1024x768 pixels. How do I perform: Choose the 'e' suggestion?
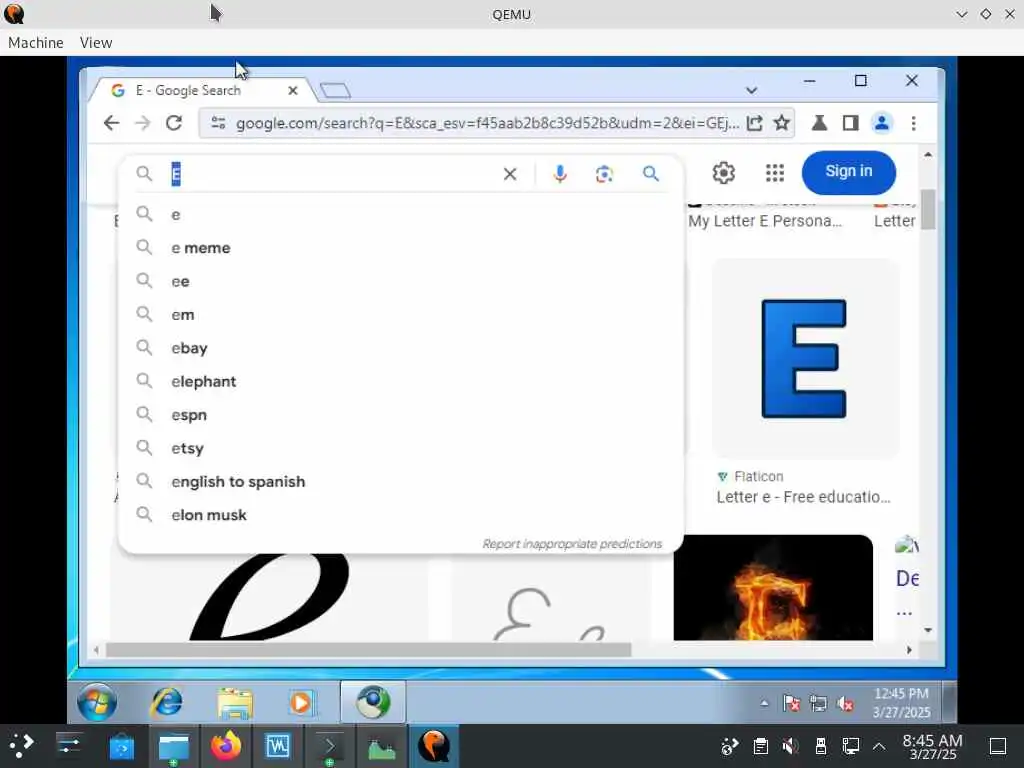(x=400, y=214)
